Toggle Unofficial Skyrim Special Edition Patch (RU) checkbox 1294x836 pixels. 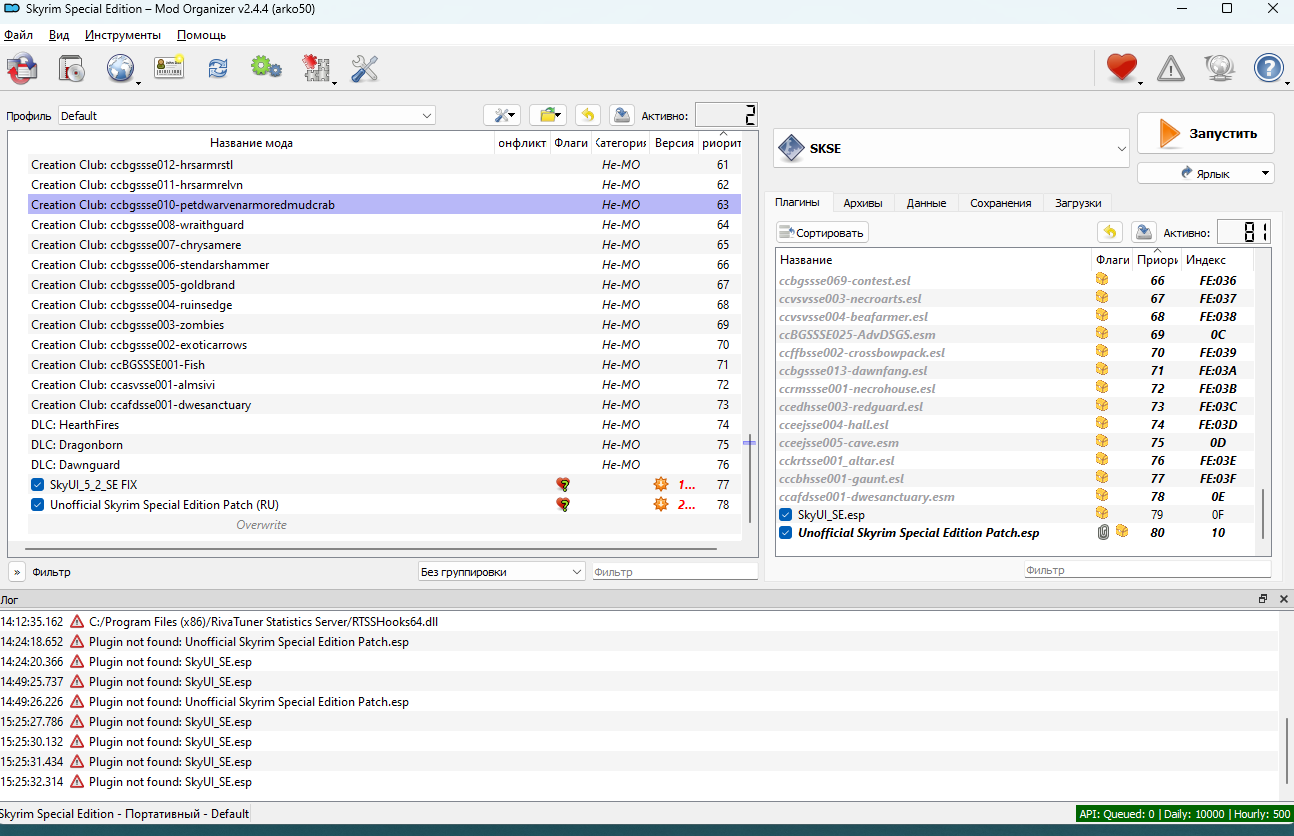click(38, 505)
